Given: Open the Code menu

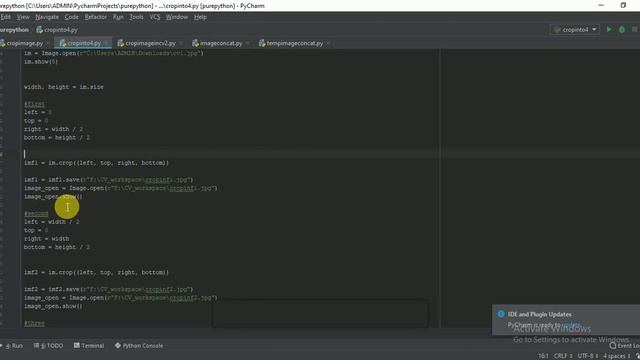Looking at the screenshot, I should 71,17.
